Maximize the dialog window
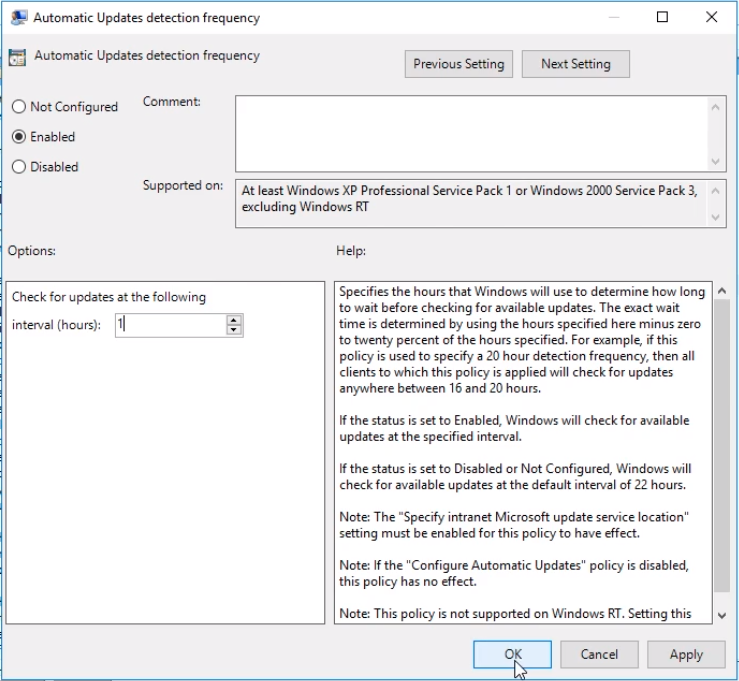This screenshot has width=739, height=681. coord(662,17)
